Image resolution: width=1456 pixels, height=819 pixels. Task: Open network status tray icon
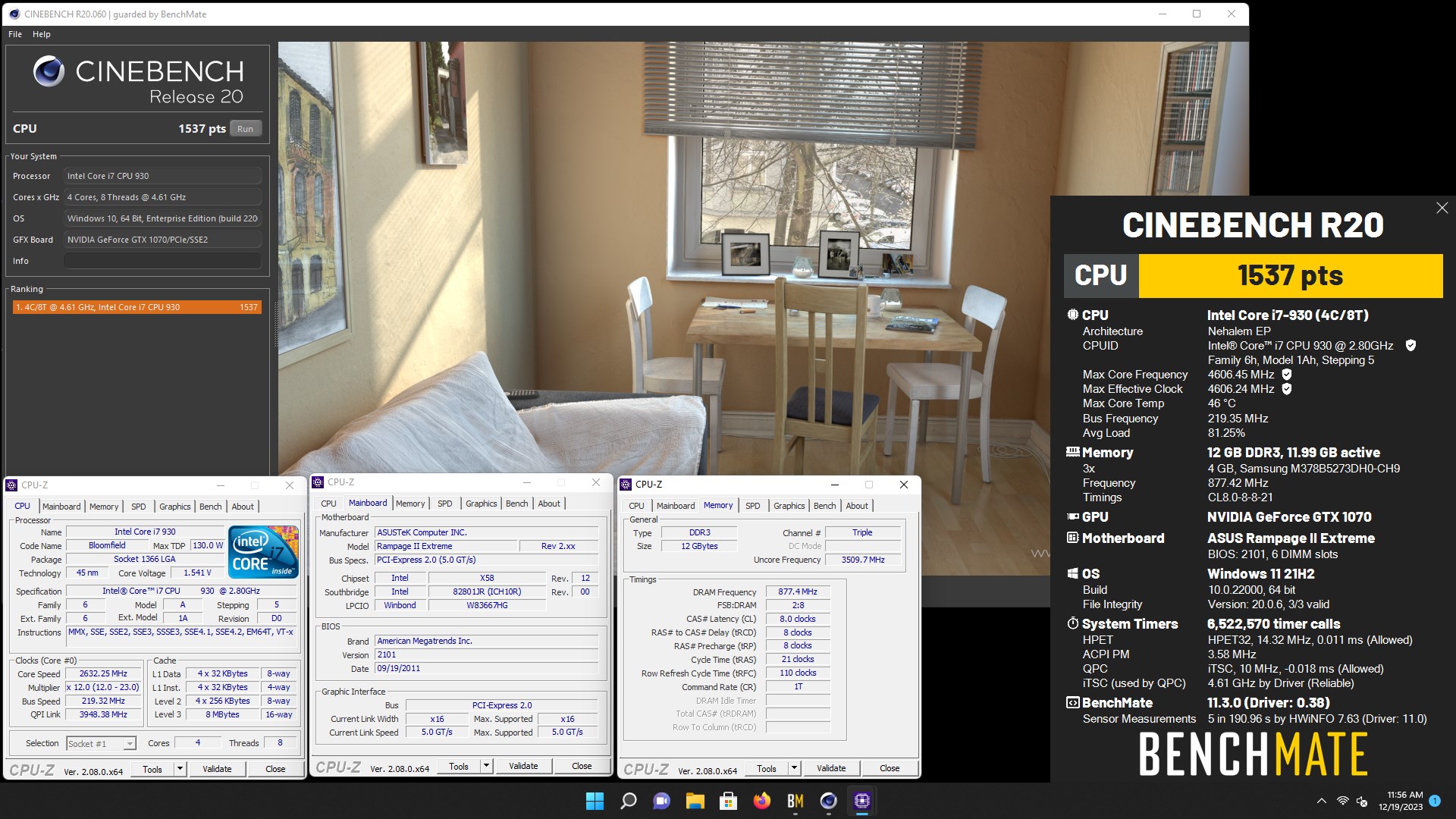pyautogui.click(x=1342, y=801)
